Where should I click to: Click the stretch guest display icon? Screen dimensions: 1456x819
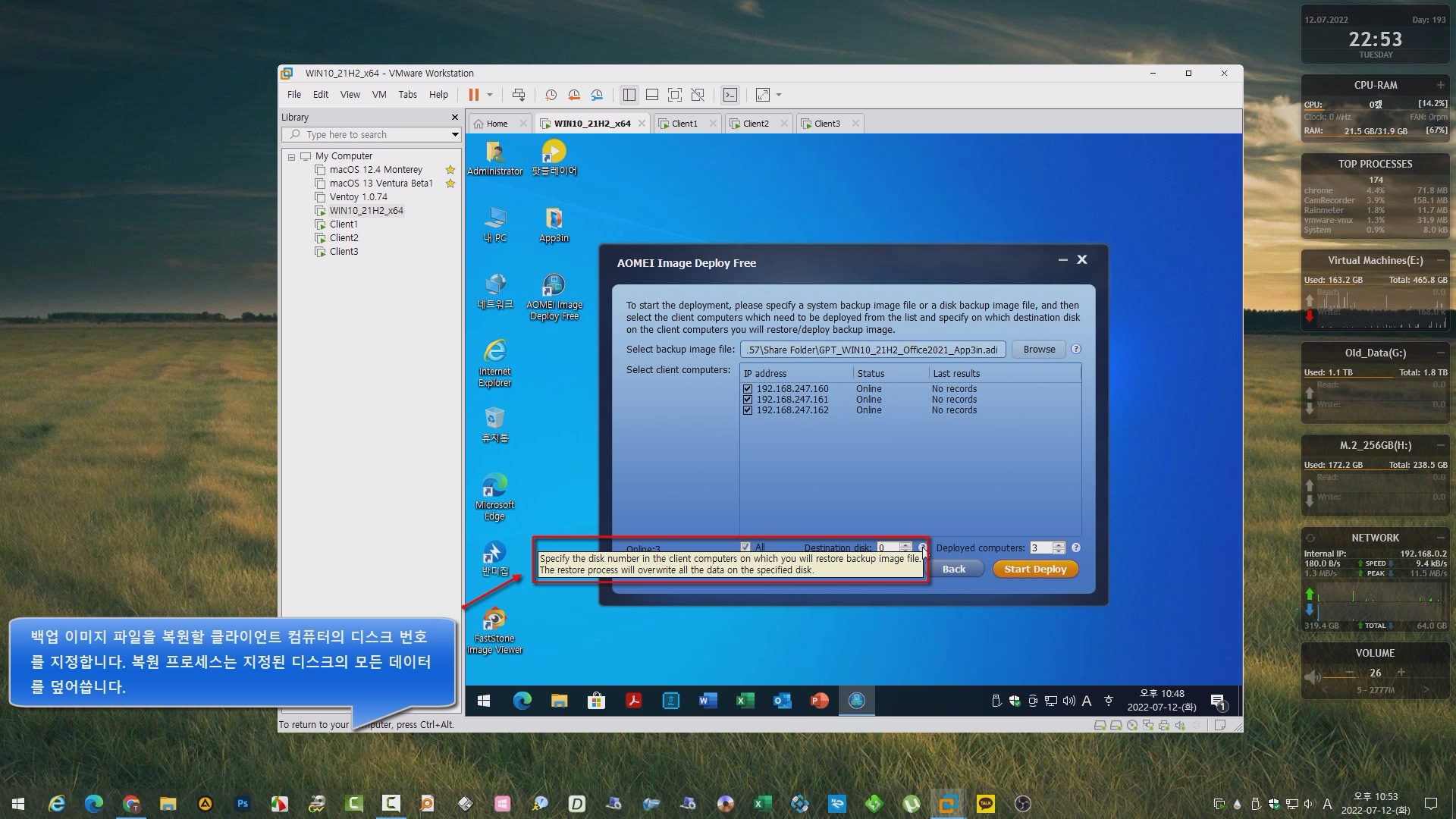click(763, 95)
